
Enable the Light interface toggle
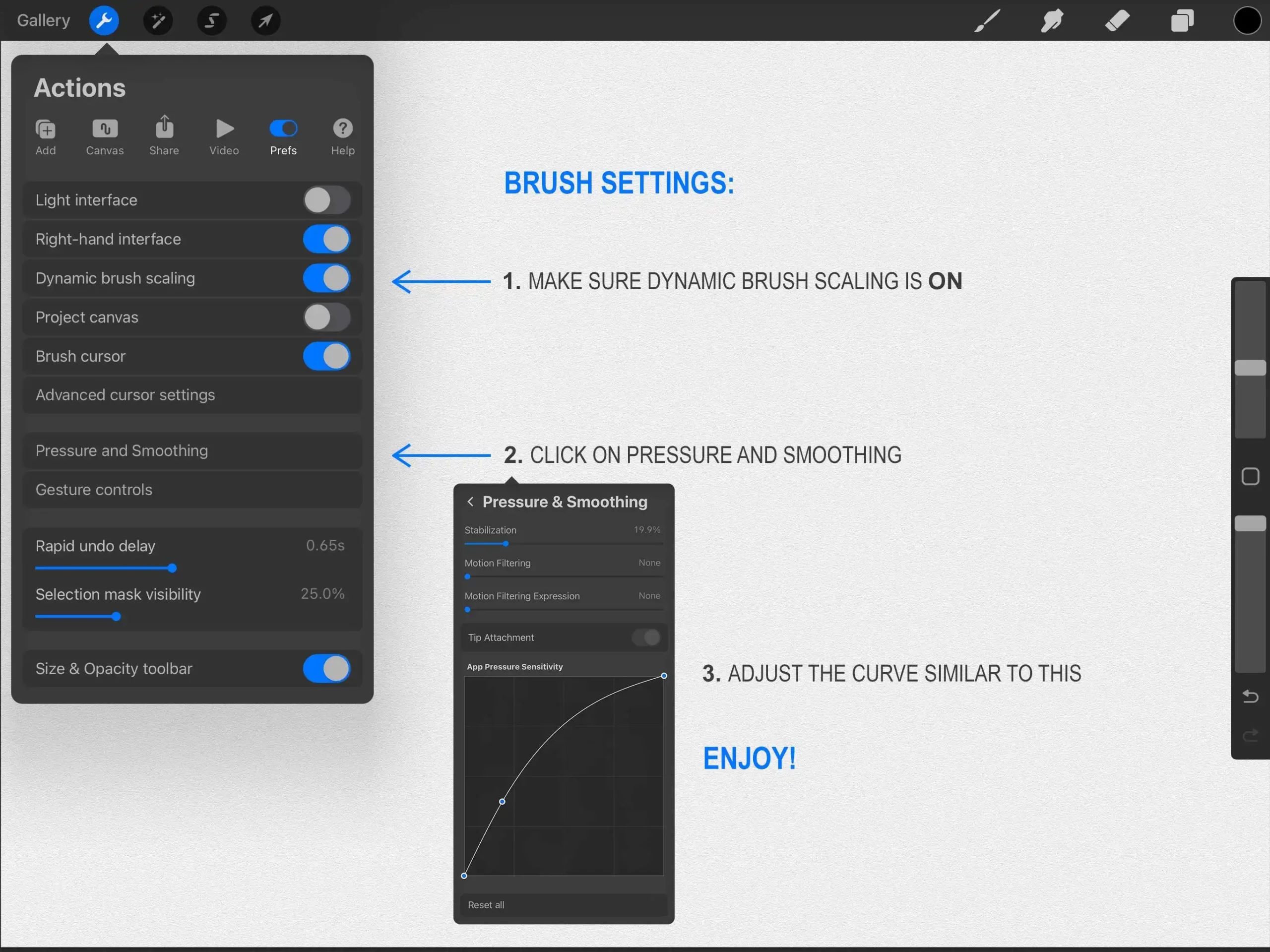click(327, 200)
